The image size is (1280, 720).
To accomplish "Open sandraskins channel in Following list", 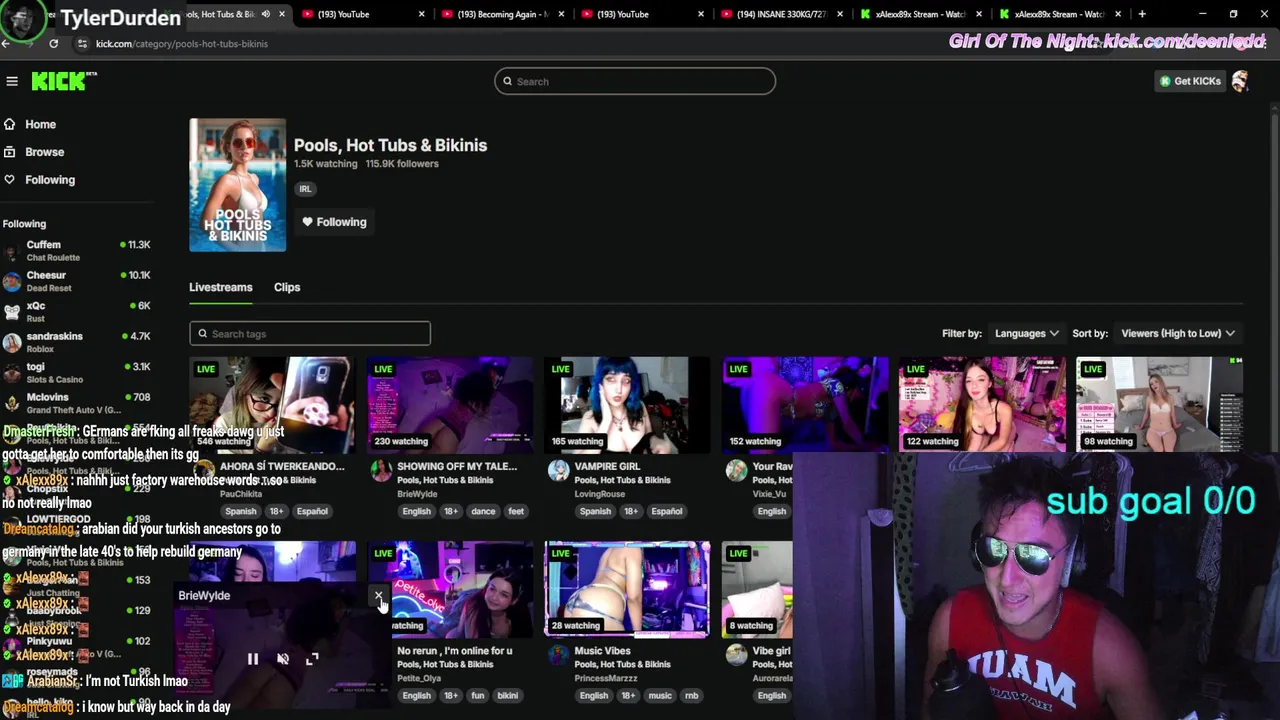I will point(76,342).
